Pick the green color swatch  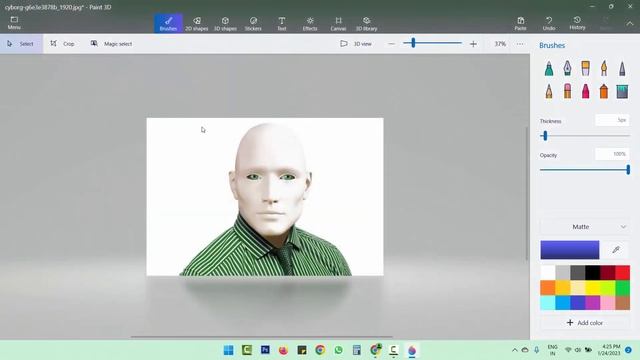622,288
